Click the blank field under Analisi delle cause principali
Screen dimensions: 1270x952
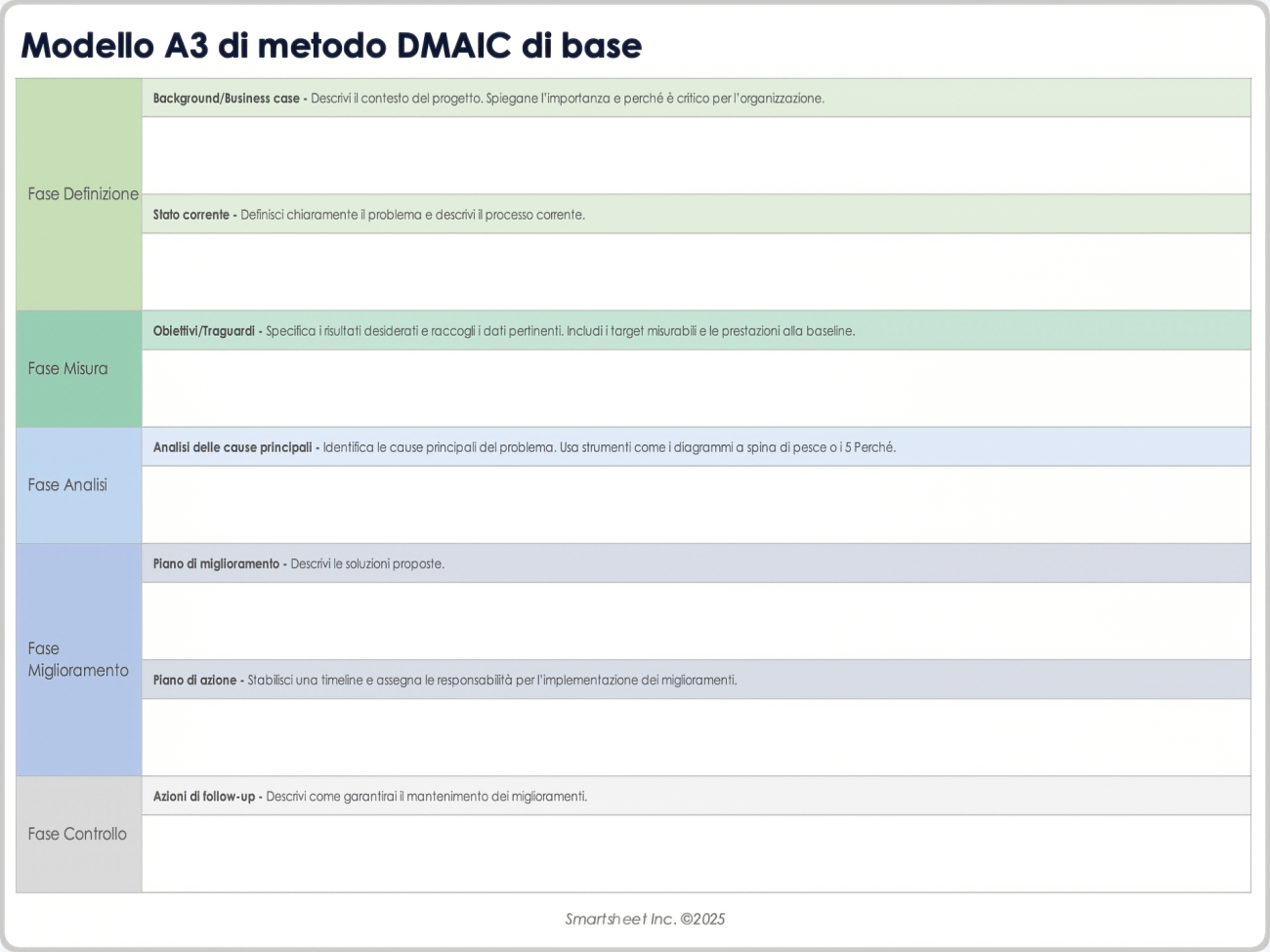696,504
